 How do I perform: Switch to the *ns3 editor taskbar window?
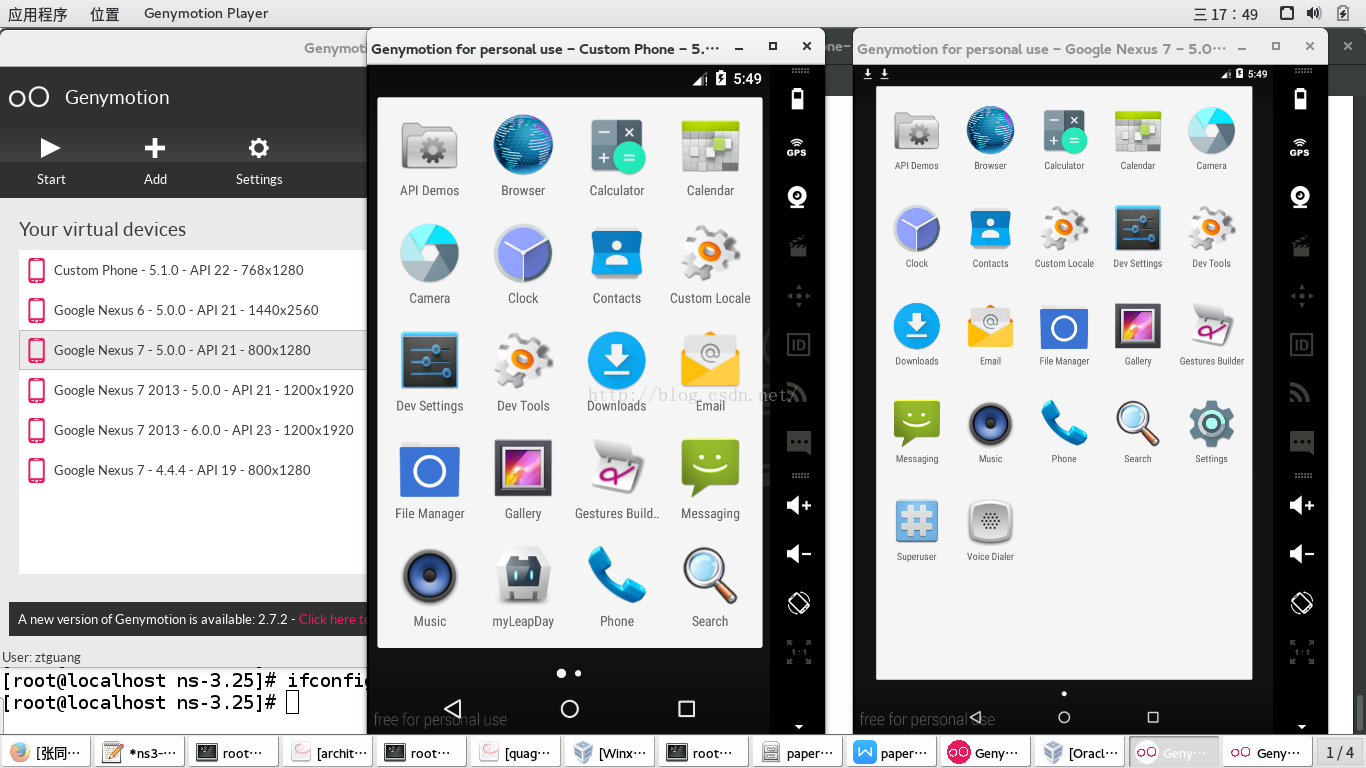140,752
